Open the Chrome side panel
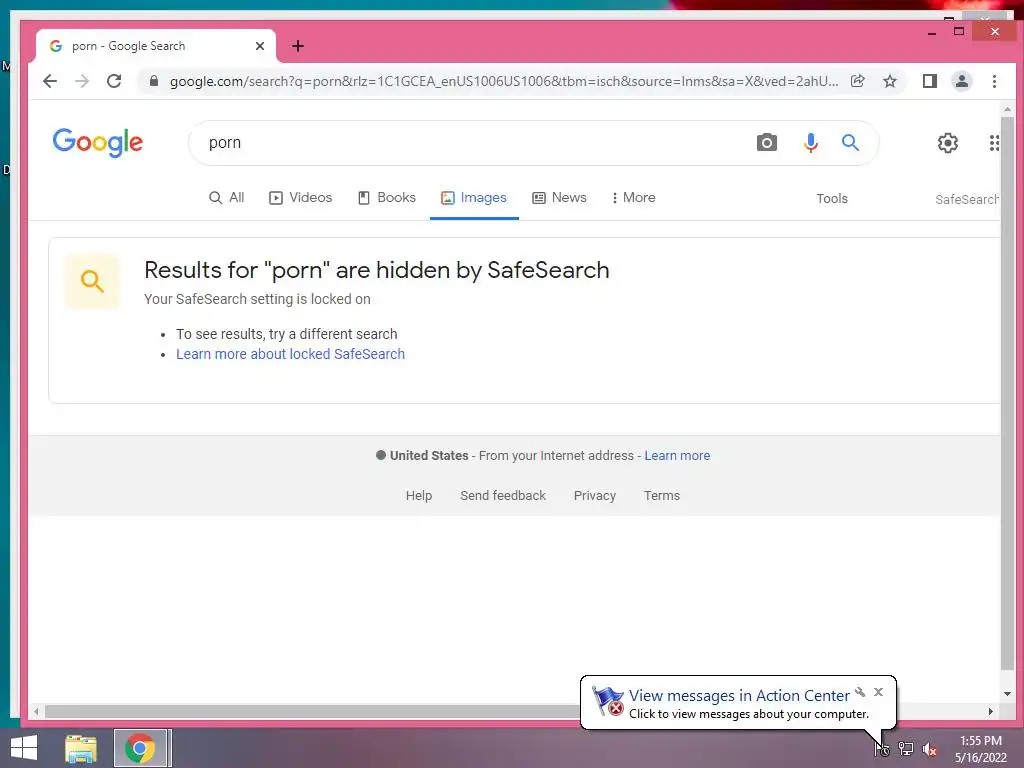 coord(929,81)
